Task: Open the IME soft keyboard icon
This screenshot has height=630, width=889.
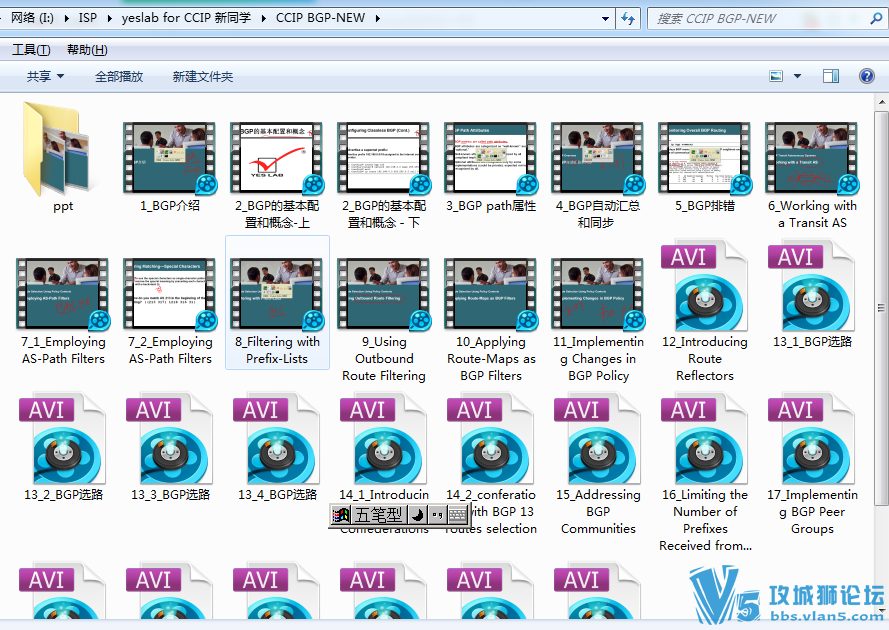Action: pyautogui.click(x=457, y=515)
